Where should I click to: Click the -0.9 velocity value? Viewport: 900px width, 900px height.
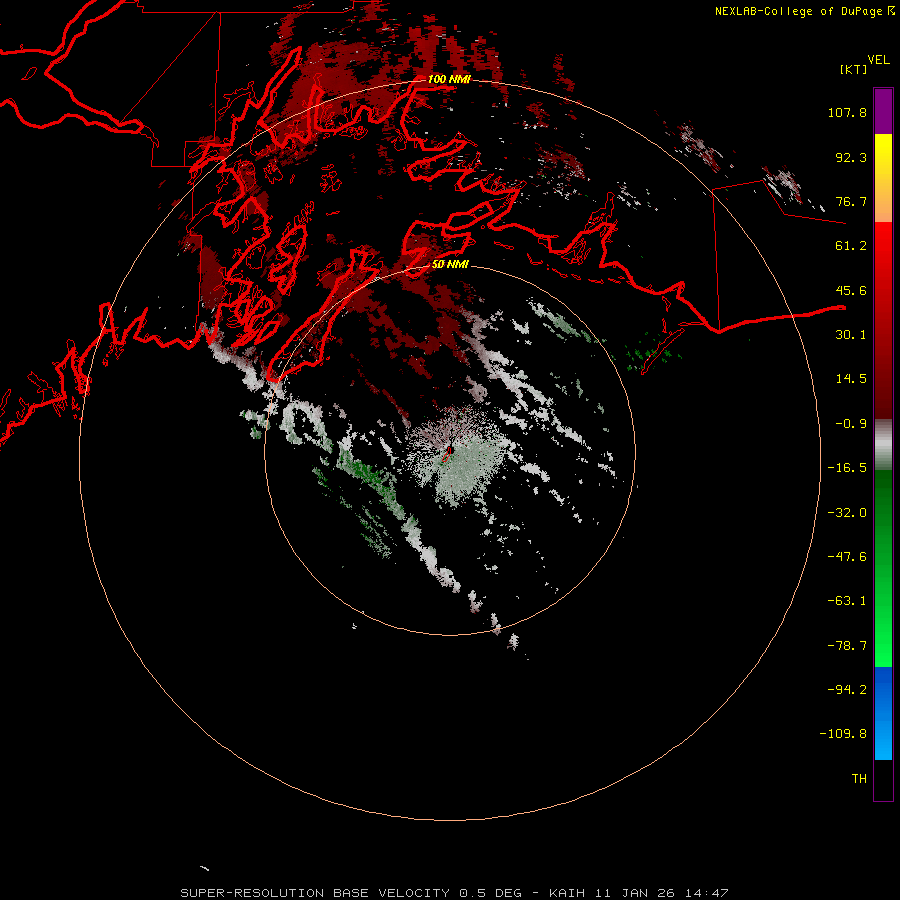[x=851, y=424]
